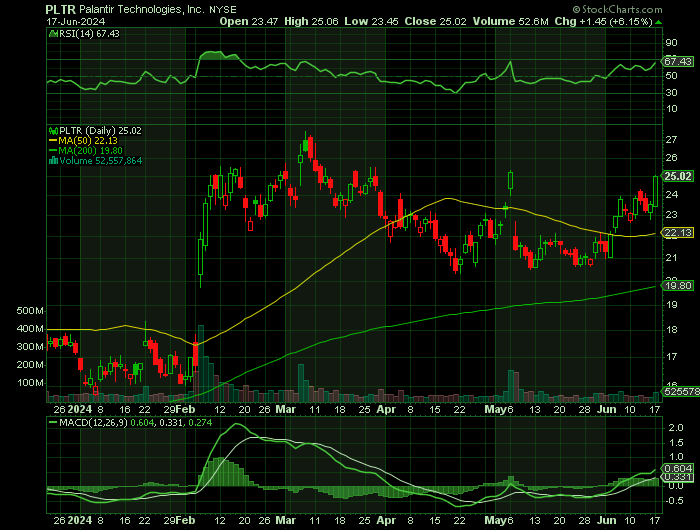700x530 pixels.
Task: Click the PLTR (Daily) 25.02 legend text
Action: click(x=100, y=131)
